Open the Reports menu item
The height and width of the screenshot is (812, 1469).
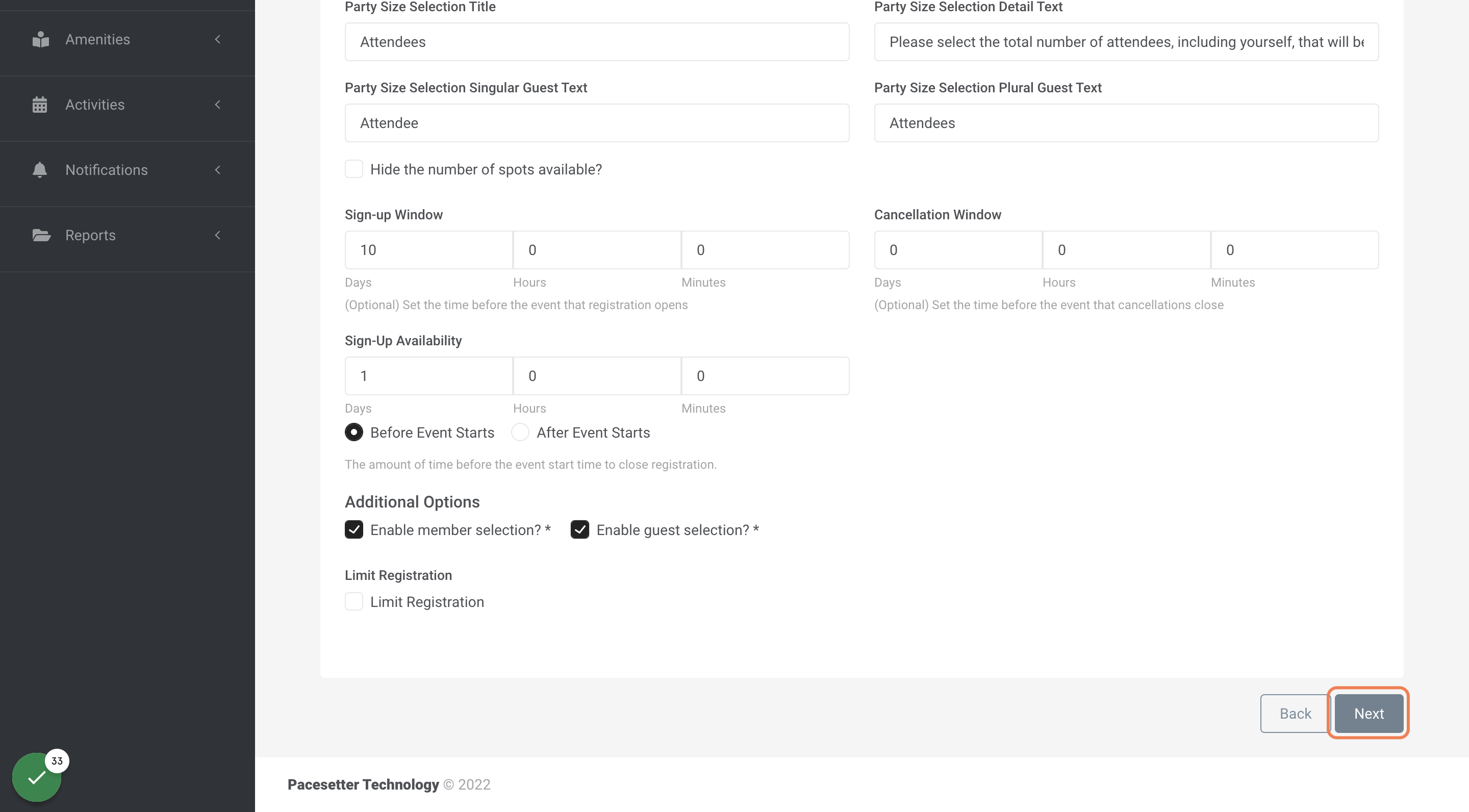[127, 235]
